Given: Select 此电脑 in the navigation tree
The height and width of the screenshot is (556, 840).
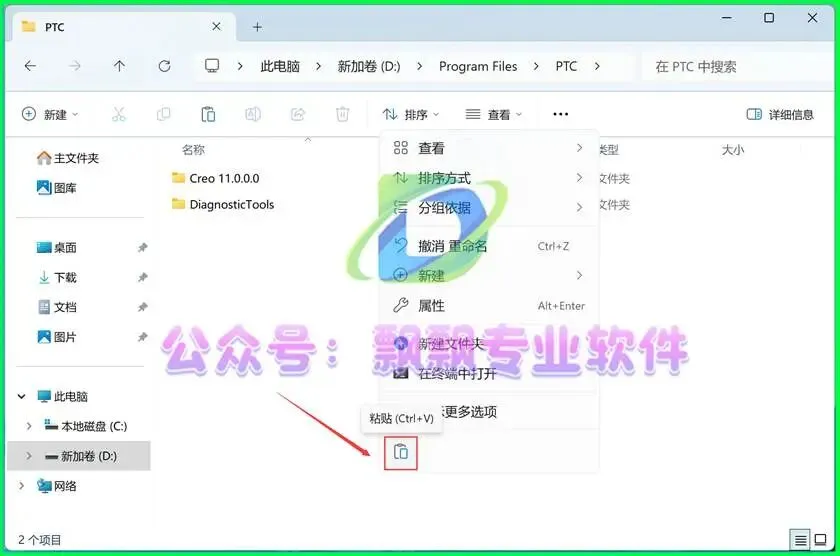Looking at the screenshot, I should click(x=63, y=396).
